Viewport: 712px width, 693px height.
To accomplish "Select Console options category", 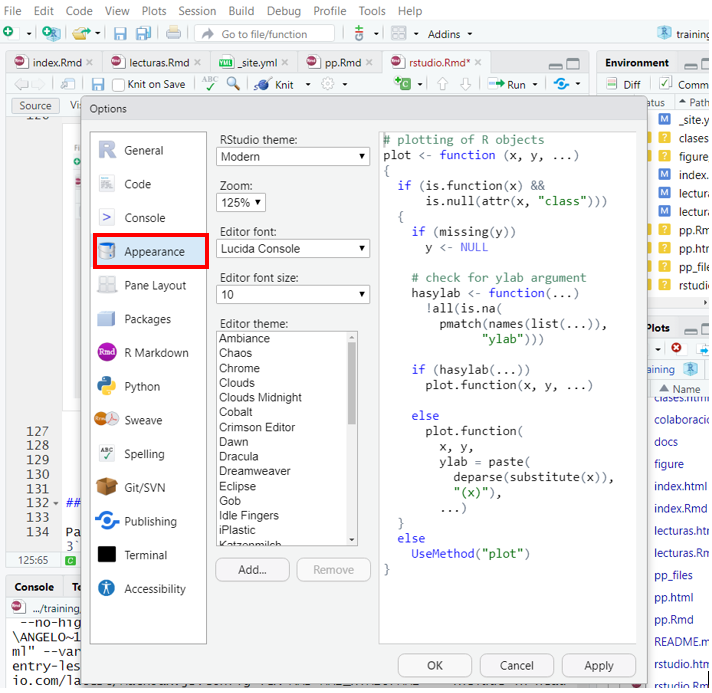I will tap(148, 218).
